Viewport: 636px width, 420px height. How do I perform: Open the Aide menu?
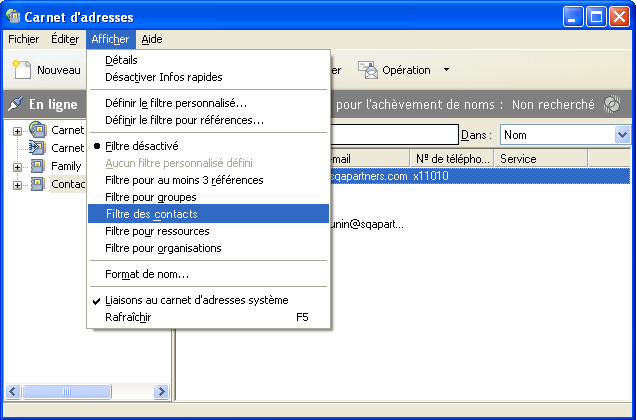(x=152, y=39)
